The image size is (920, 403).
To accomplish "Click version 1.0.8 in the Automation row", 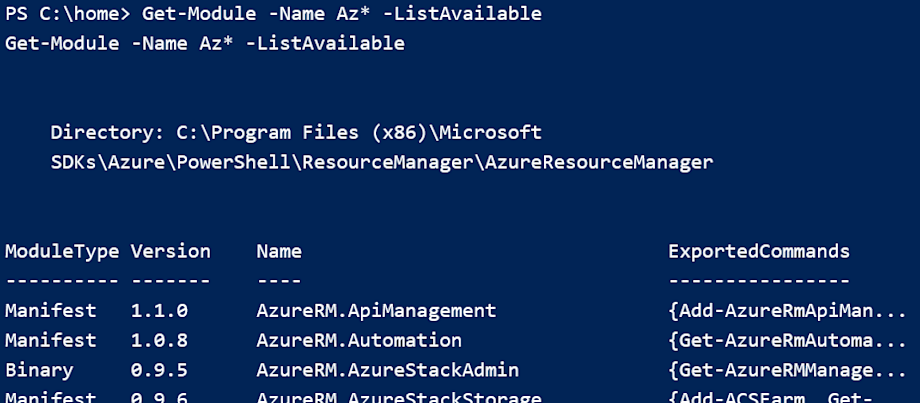I will [x=159, y=341].
